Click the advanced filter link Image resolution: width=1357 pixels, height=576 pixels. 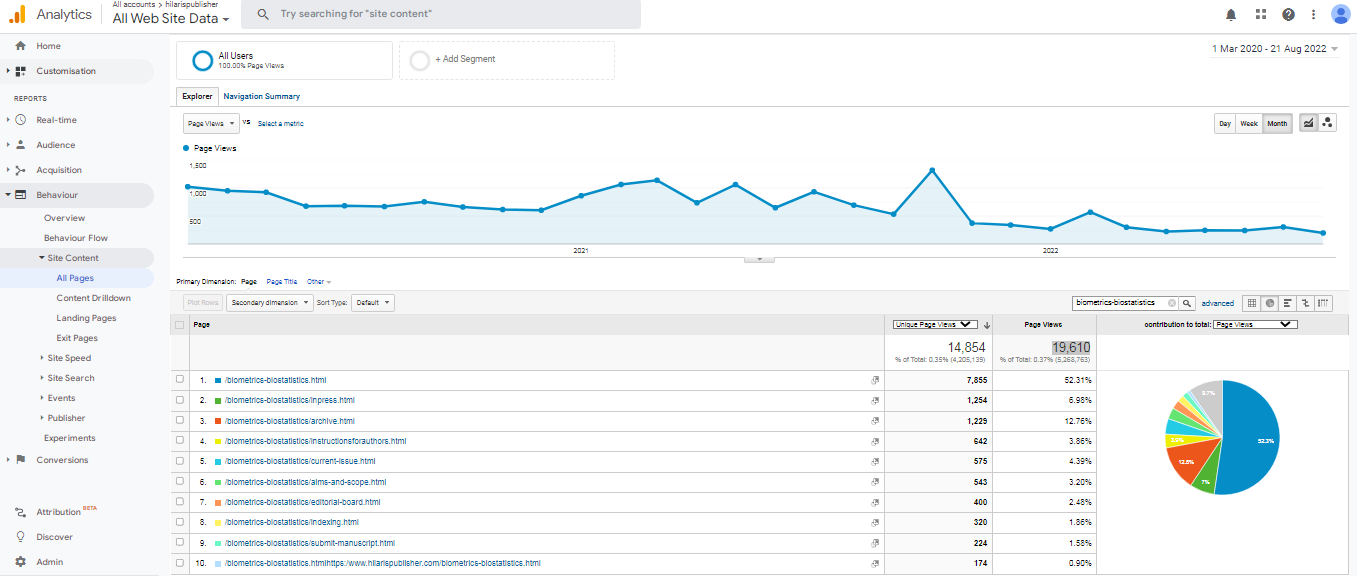tap(1217, 303)
